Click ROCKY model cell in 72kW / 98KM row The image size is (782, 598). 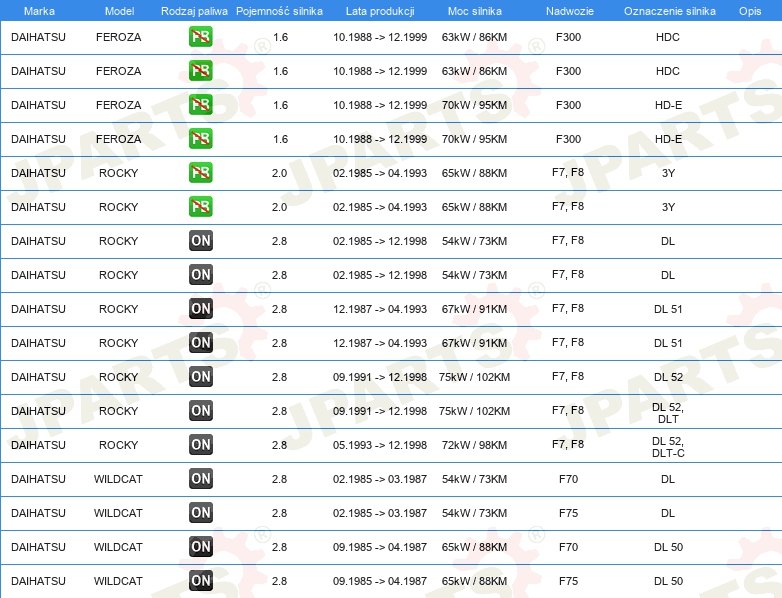pyautogui.click(x=118, y=445)
